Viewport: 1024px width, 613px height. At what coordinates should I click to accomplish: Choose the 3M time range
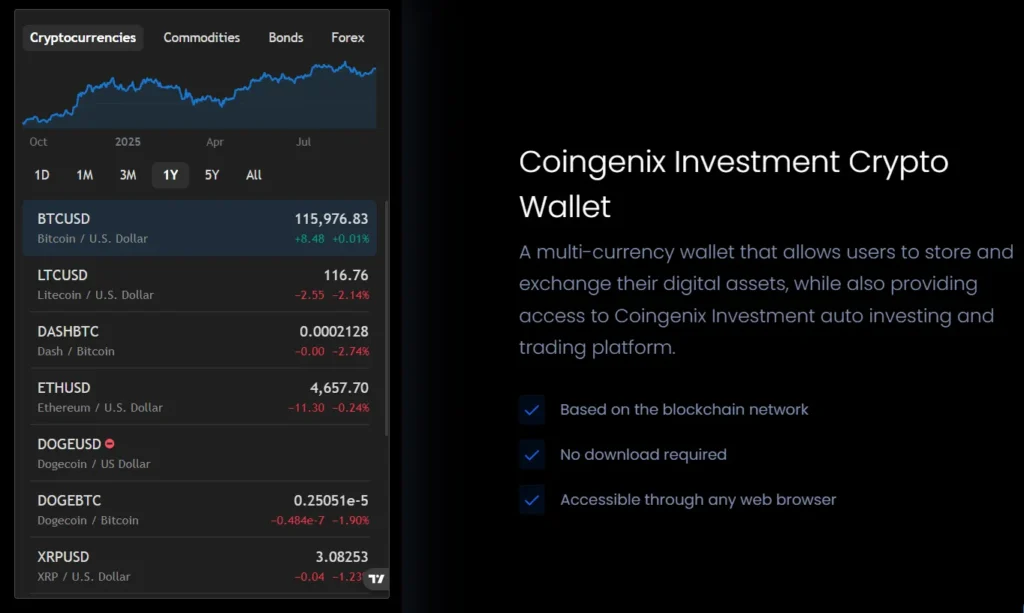[x=128, y=175]
